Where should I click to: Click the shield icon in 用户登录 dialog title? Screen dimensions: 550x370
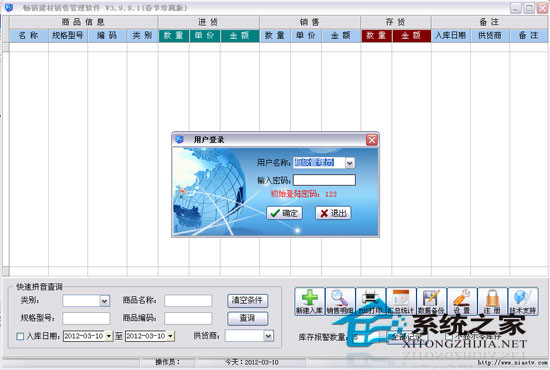[x=180, y=139]
